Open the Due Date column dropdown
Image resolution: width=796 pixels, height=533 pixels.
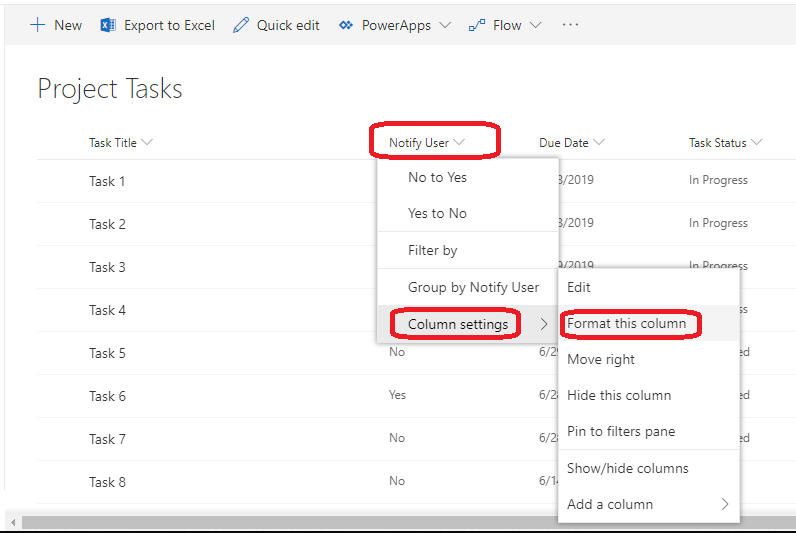tap(599, 142)
